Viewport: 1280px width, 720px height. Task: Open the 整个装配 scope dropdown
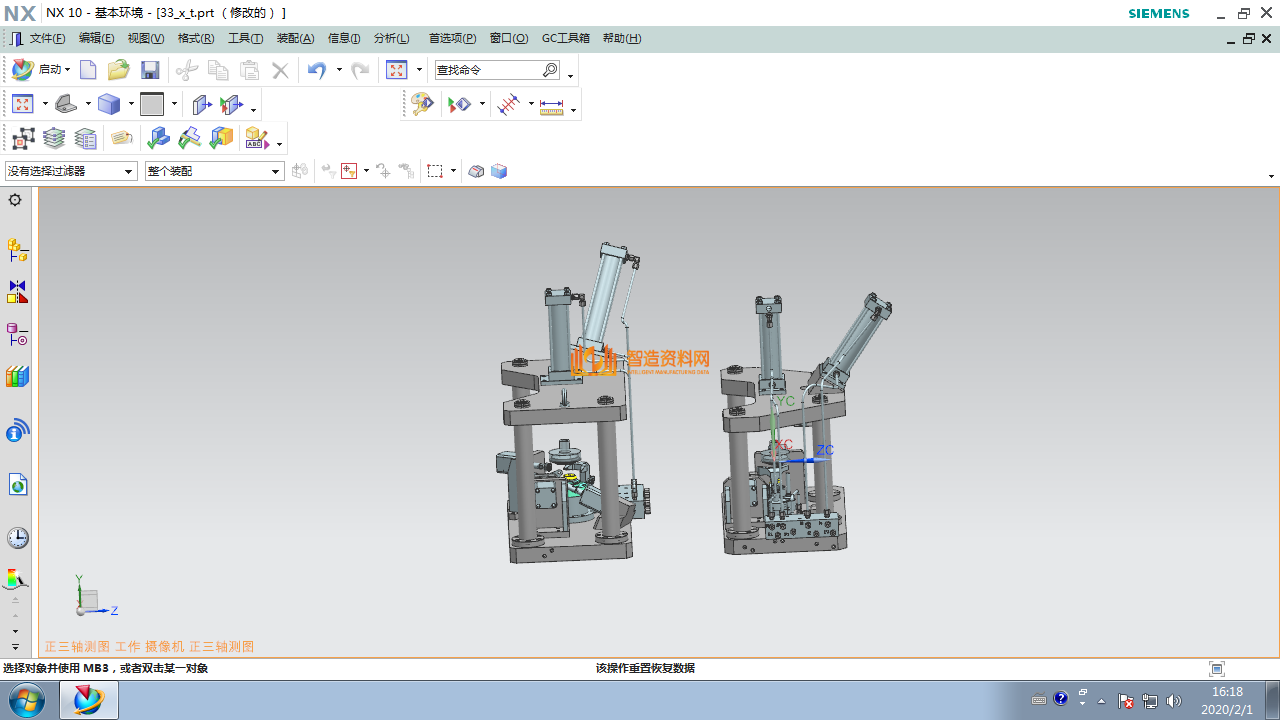(x=276, y=172)
